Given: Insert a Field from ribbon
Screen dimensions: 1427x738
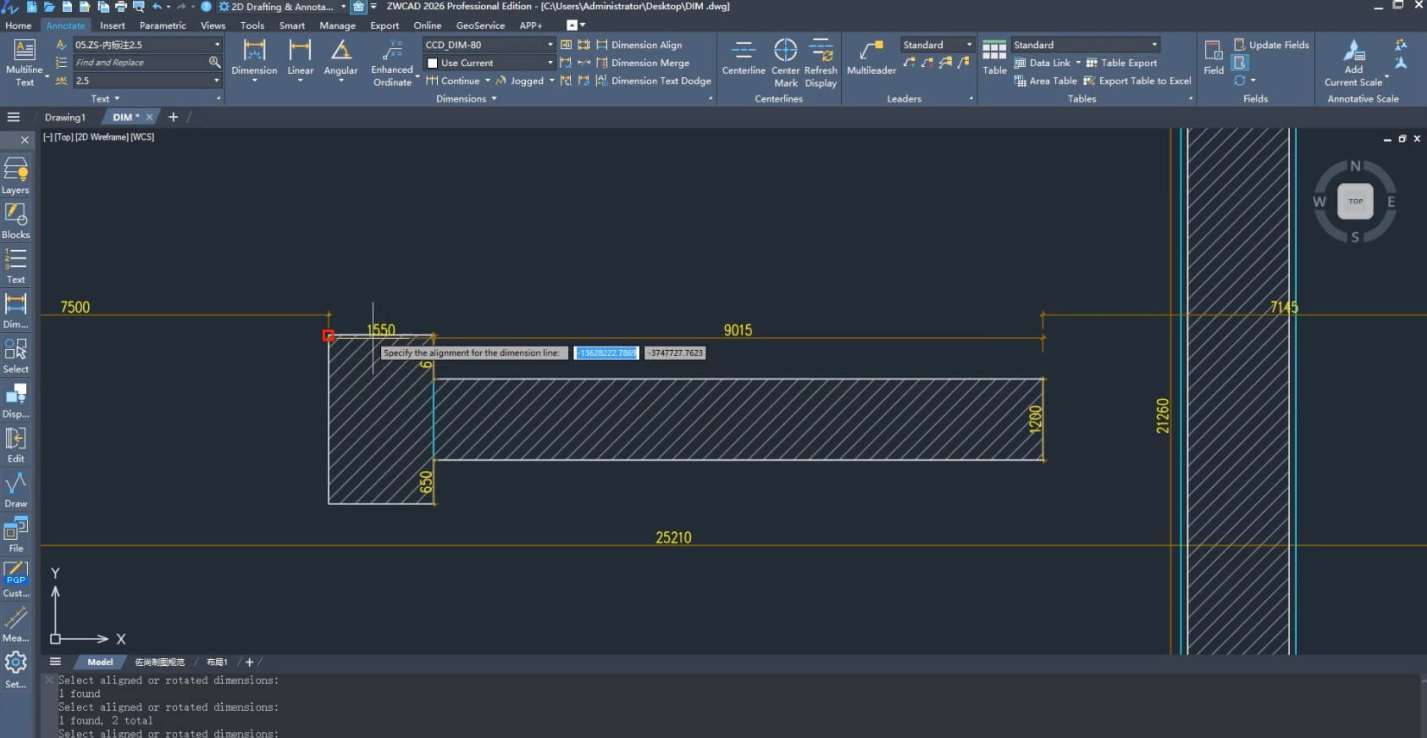Looking at the screenshot, I should (x=1213, y=56).
